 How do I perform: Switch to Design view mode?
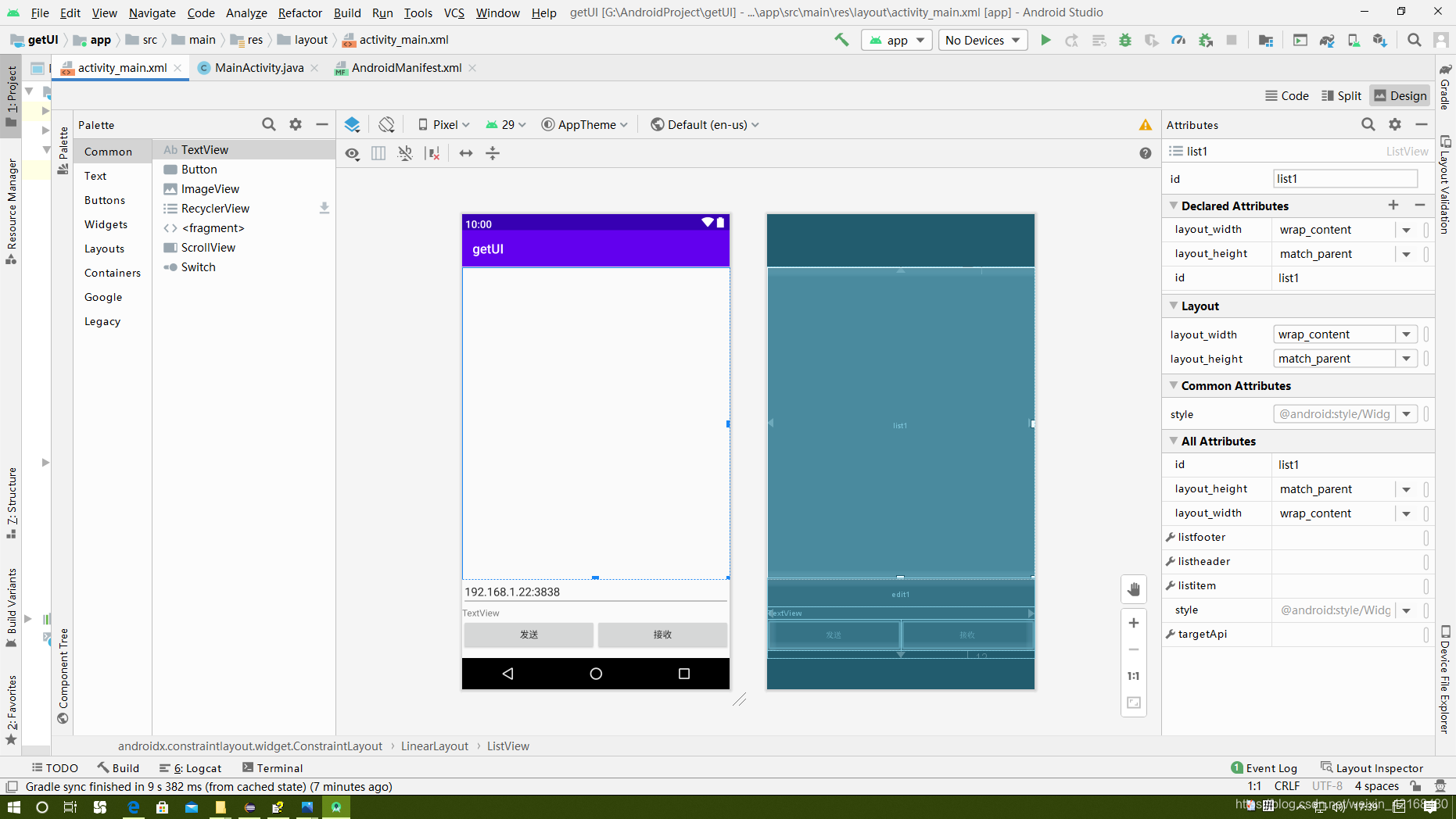1401,95
